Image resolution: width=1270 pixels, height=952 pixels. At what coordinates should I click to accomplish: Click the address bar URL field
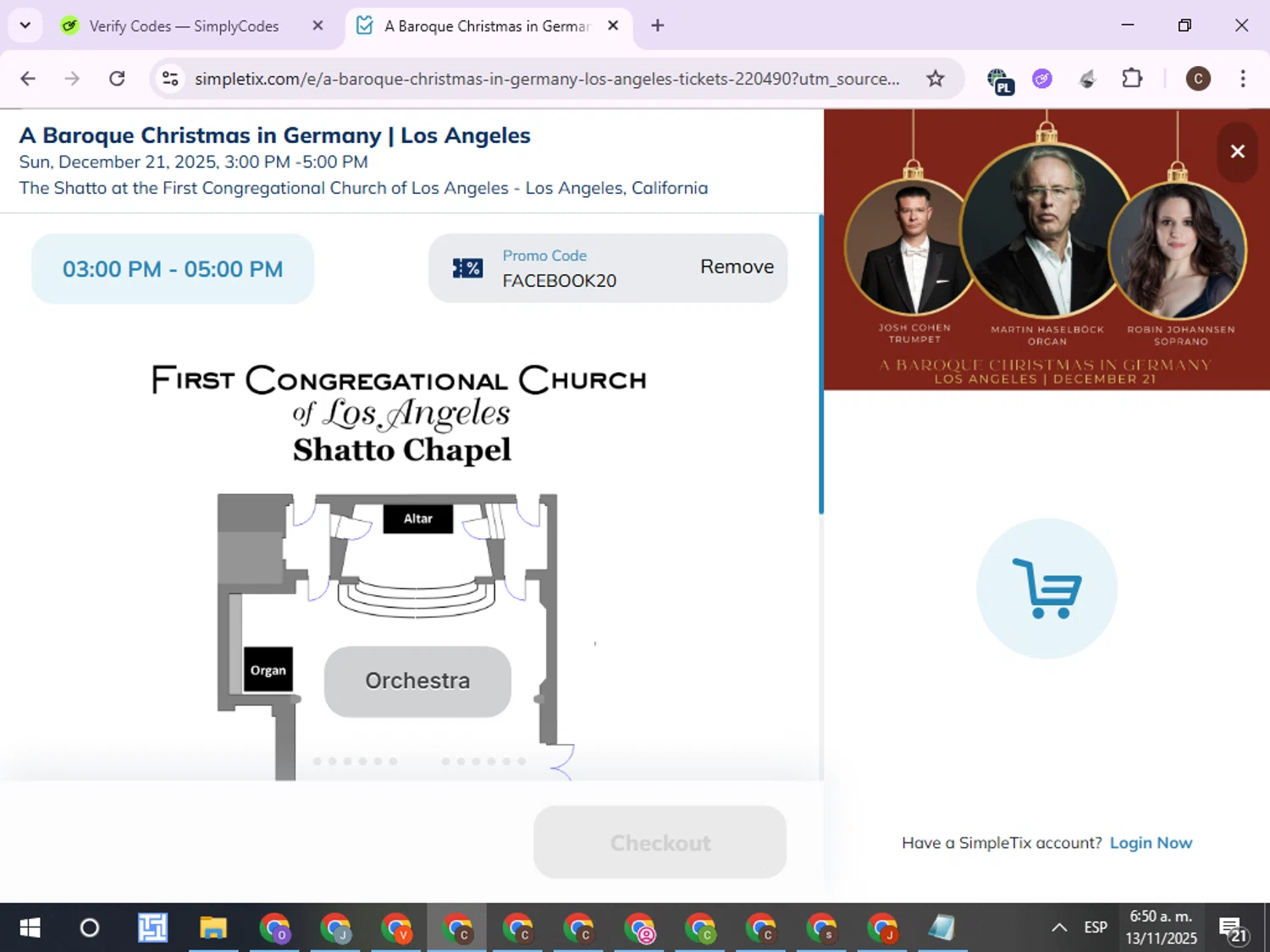coord(547,79)
